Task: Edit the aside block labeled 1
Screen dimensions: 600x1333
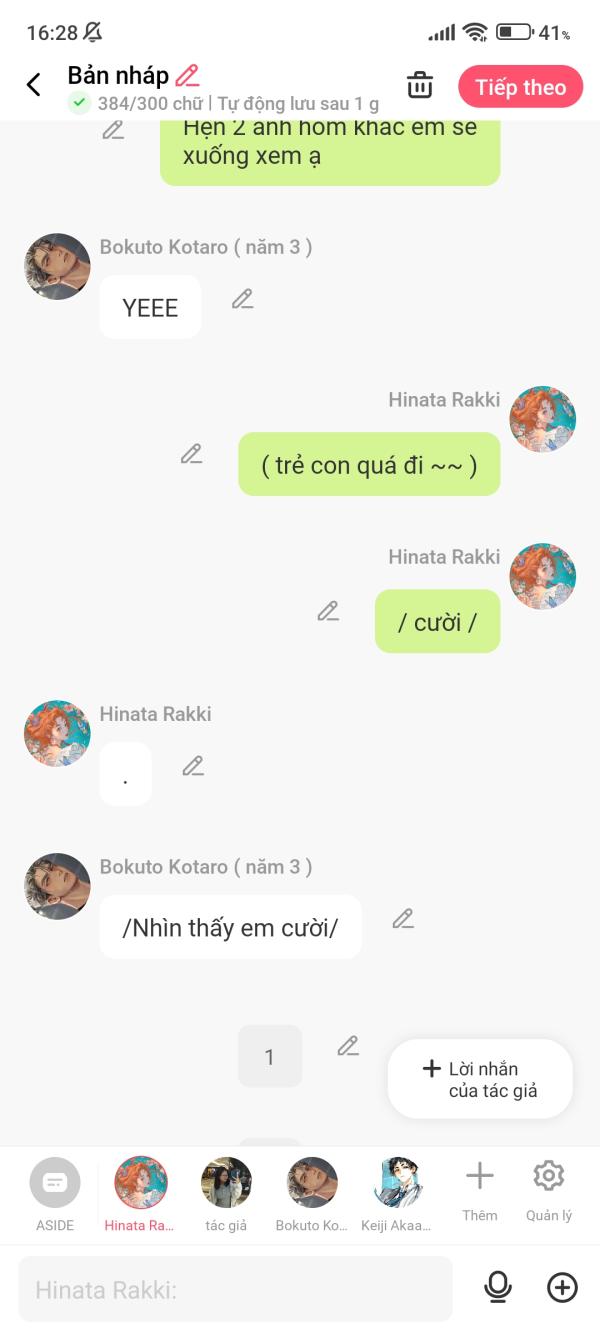Action: click(347, 1046)
